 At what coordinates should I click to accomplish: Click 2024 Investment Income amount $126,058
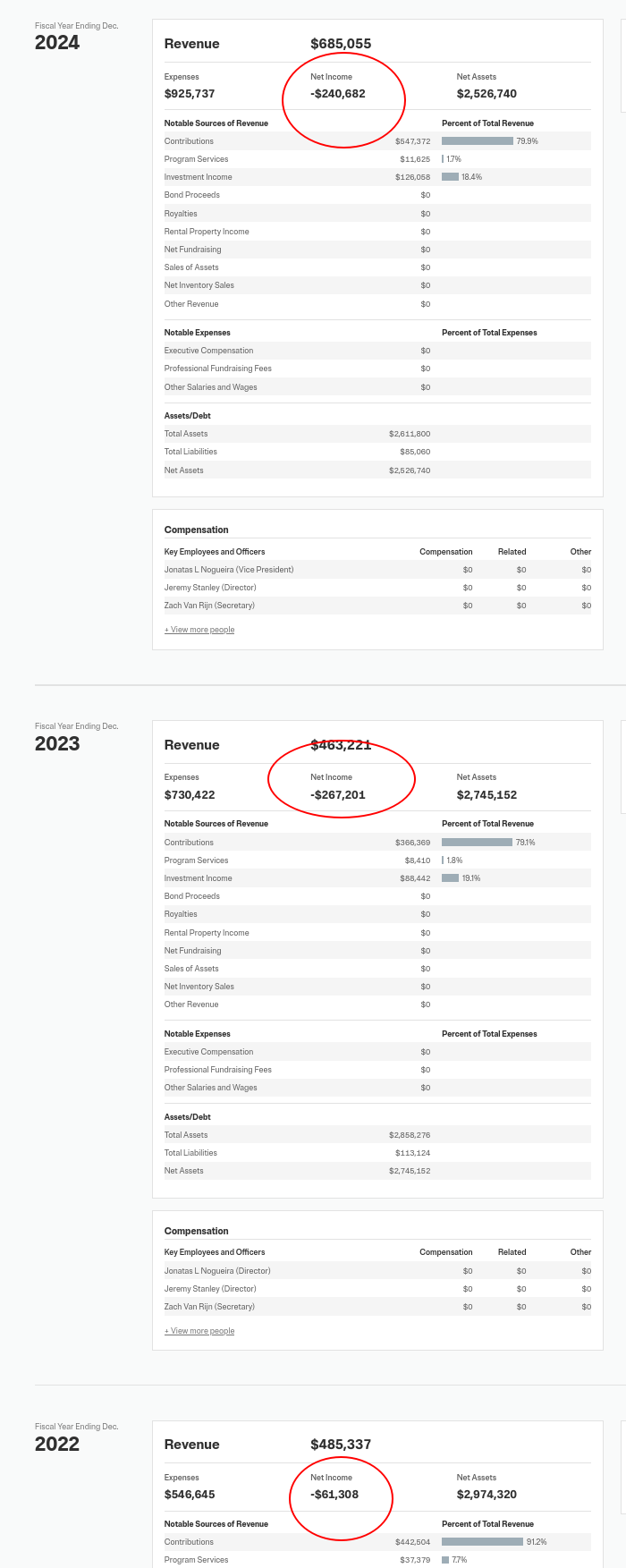[413, 177]
